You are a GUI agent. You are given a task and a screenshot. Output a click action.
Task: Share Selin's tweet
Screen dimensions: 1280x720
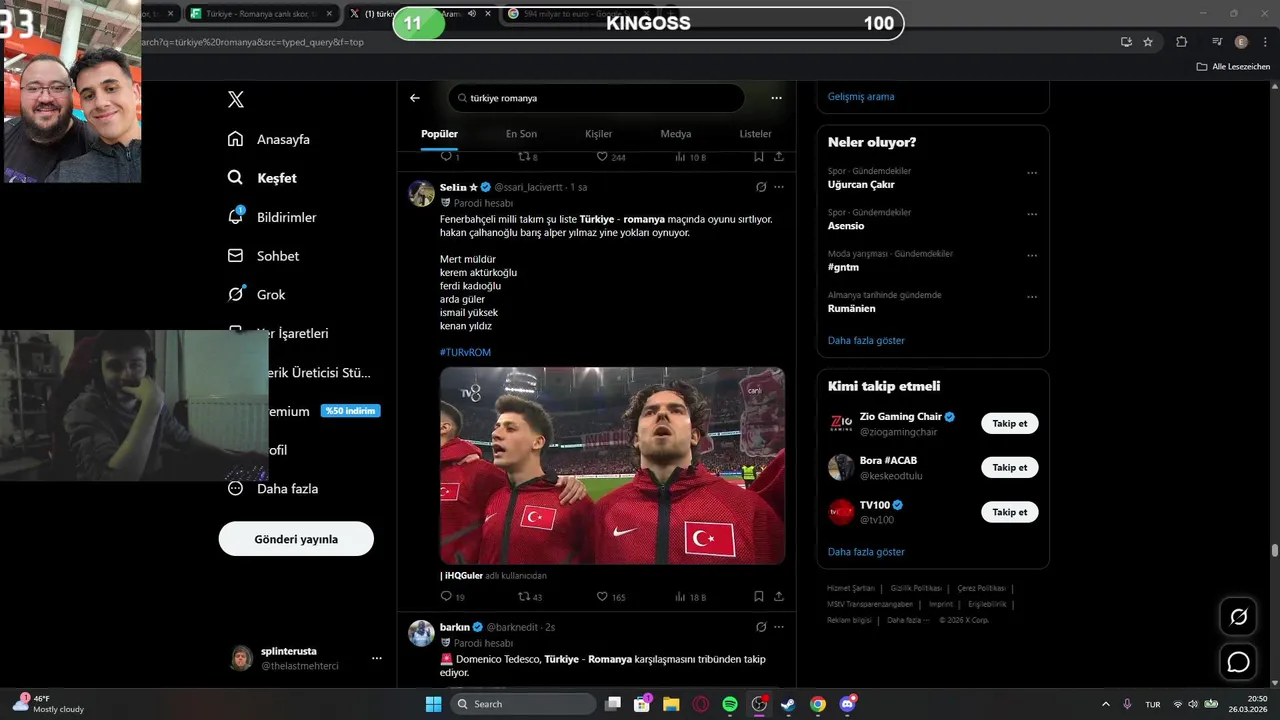[779, 597]
